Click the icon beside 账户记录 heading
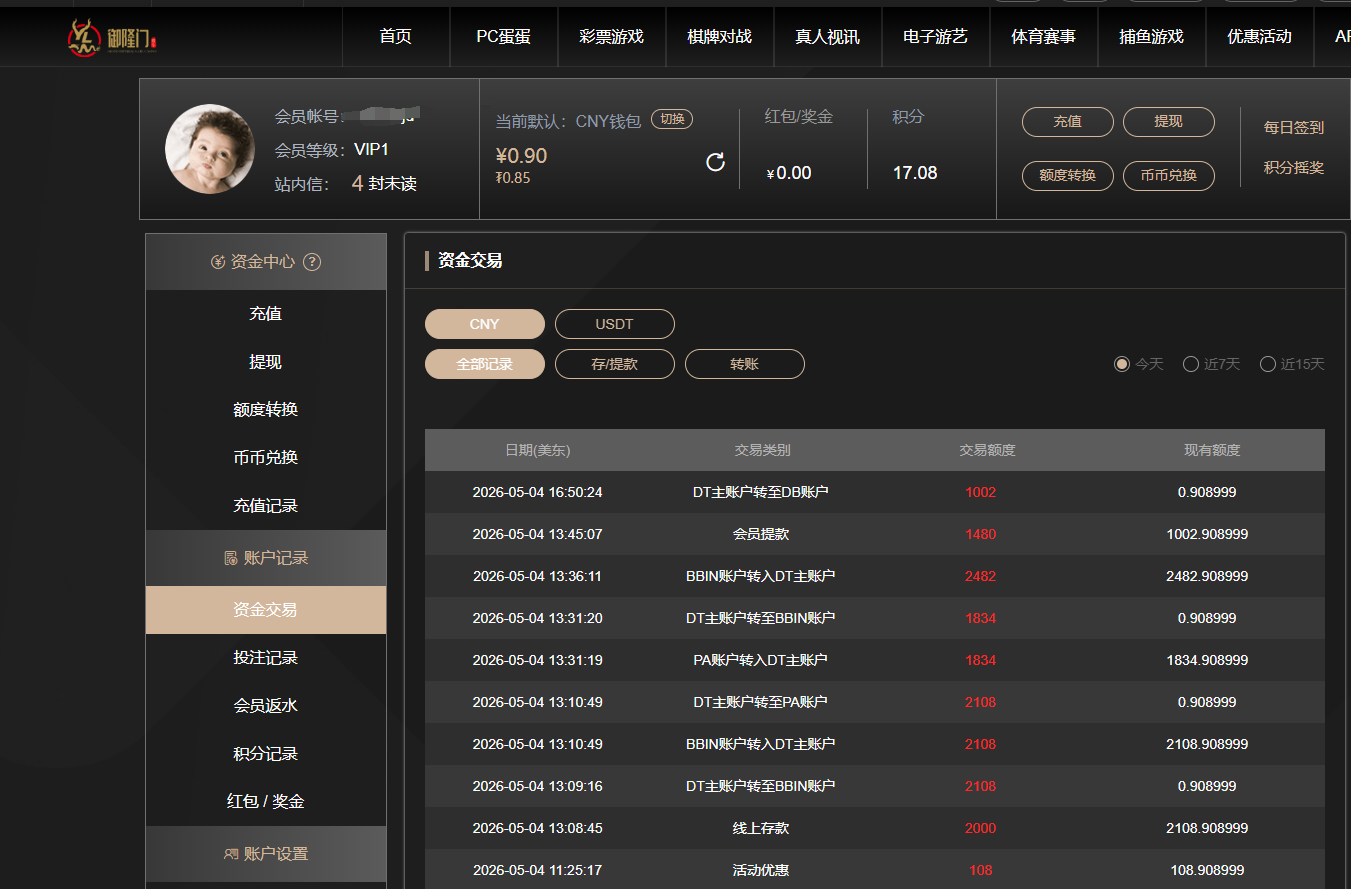 (x=231, y=558)
